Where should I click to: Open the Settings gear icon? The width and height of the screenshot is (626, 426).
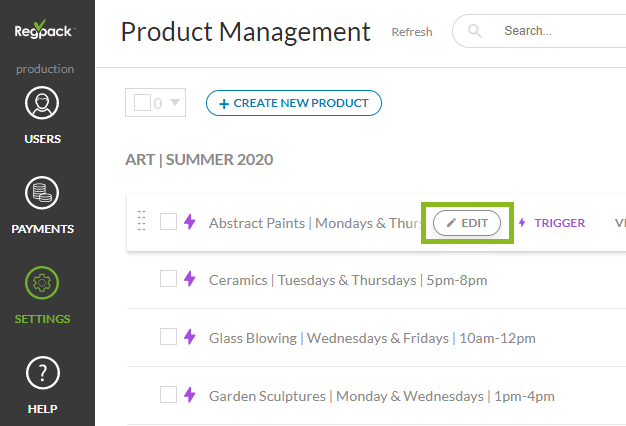point(42,284)
